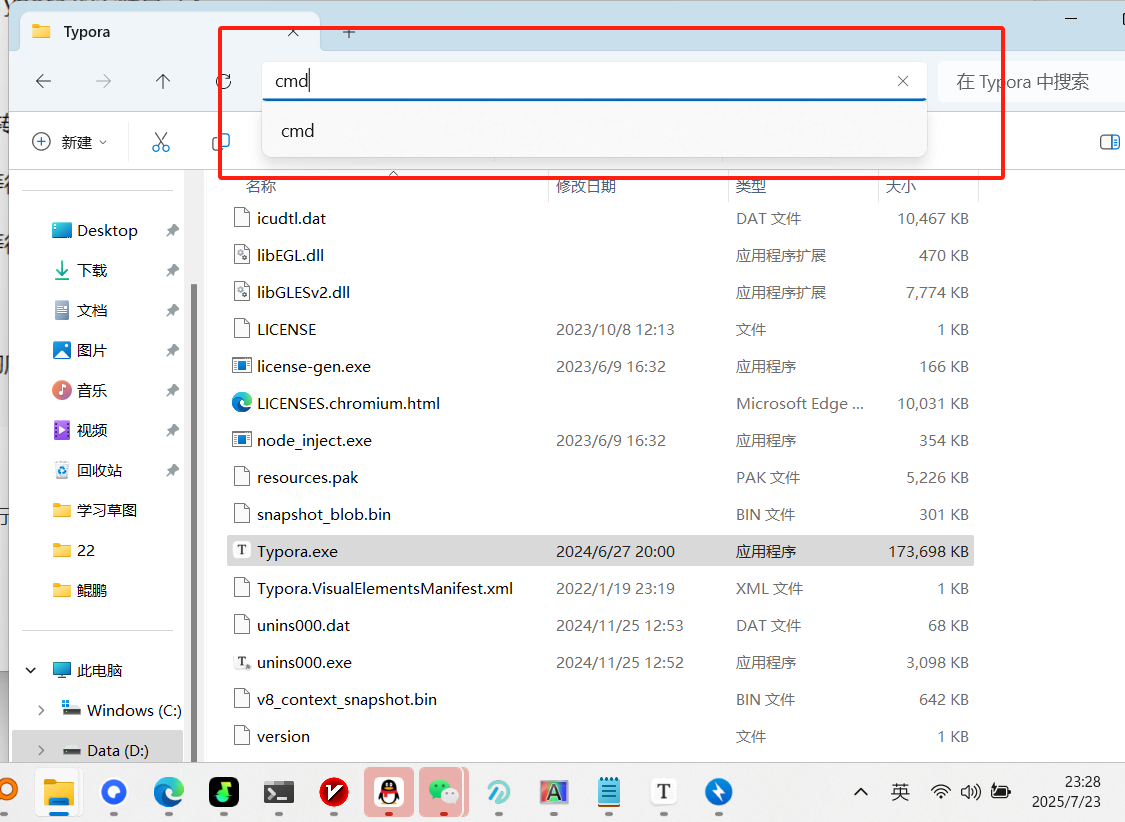Image resolution: width=1125 pixels, height=822 pixels.
Task: Click the 在 Typora 中搜索 search box
Action: point(1032,82)
